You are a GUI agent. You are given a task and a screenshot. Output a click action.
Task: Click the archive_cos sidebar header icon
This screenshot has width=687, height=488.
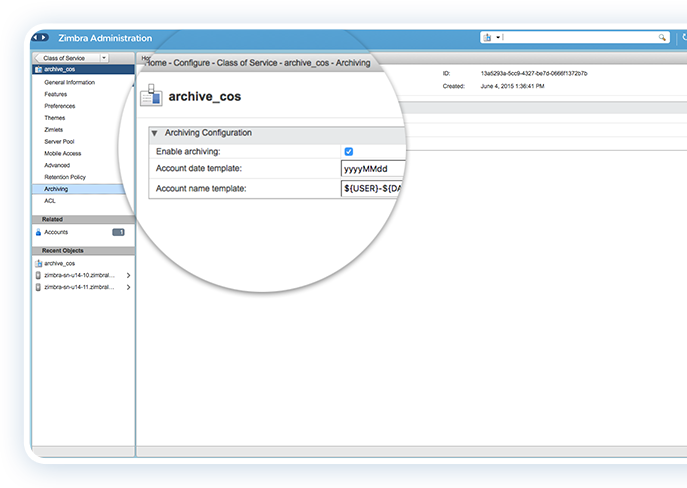tap(39, 69)
